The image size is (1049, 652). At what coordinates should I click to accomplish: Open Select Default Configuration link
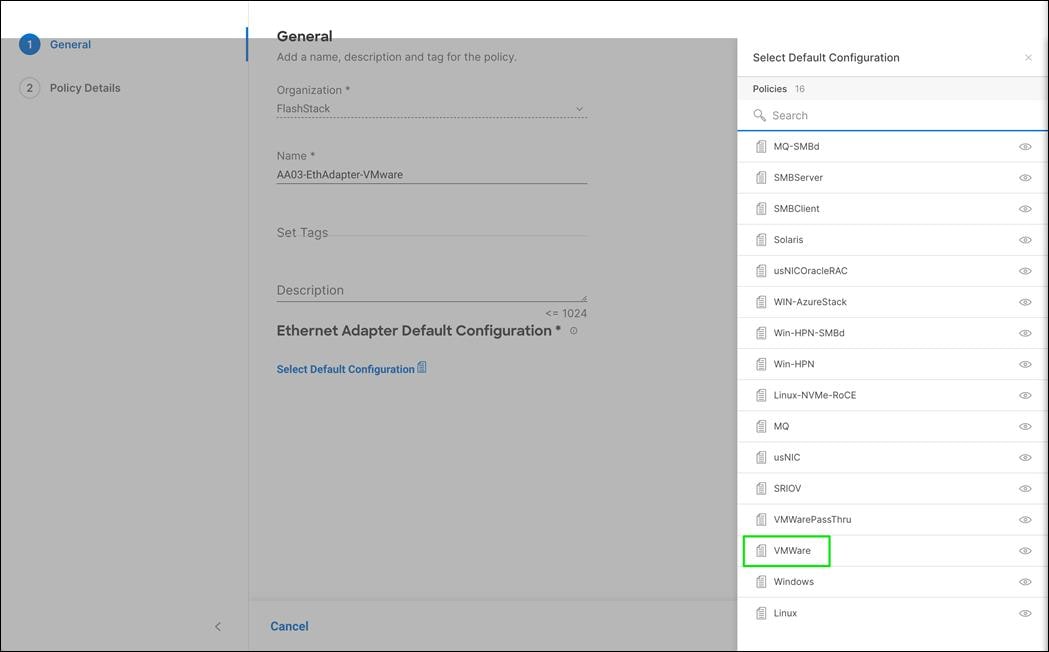pos(345,367)
